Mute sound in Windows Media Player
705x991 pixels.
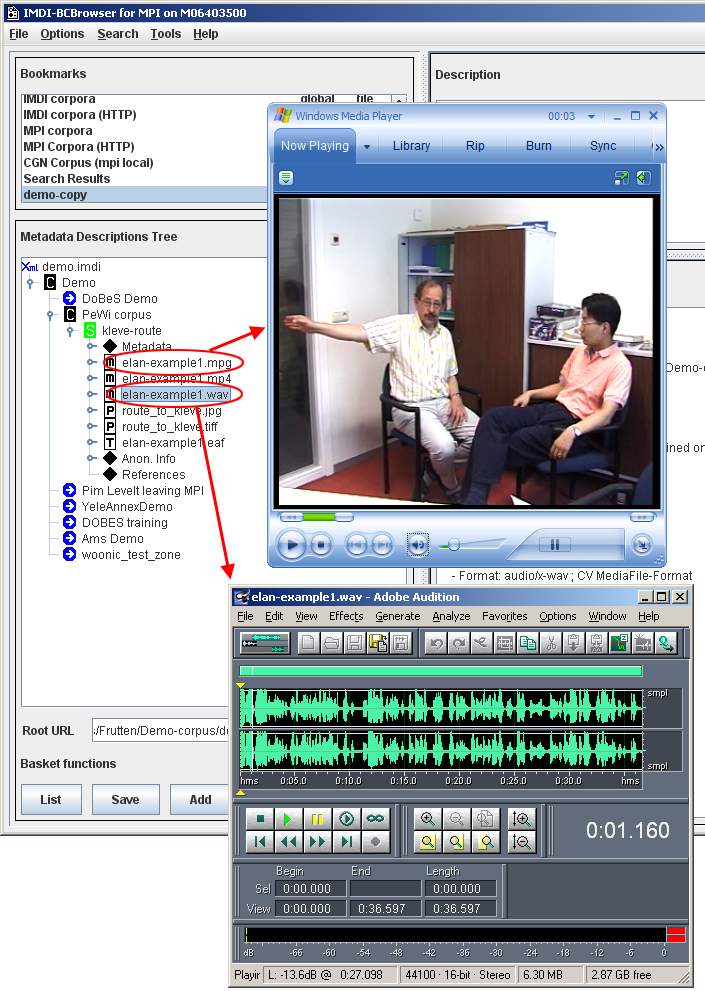pos(417,545)
